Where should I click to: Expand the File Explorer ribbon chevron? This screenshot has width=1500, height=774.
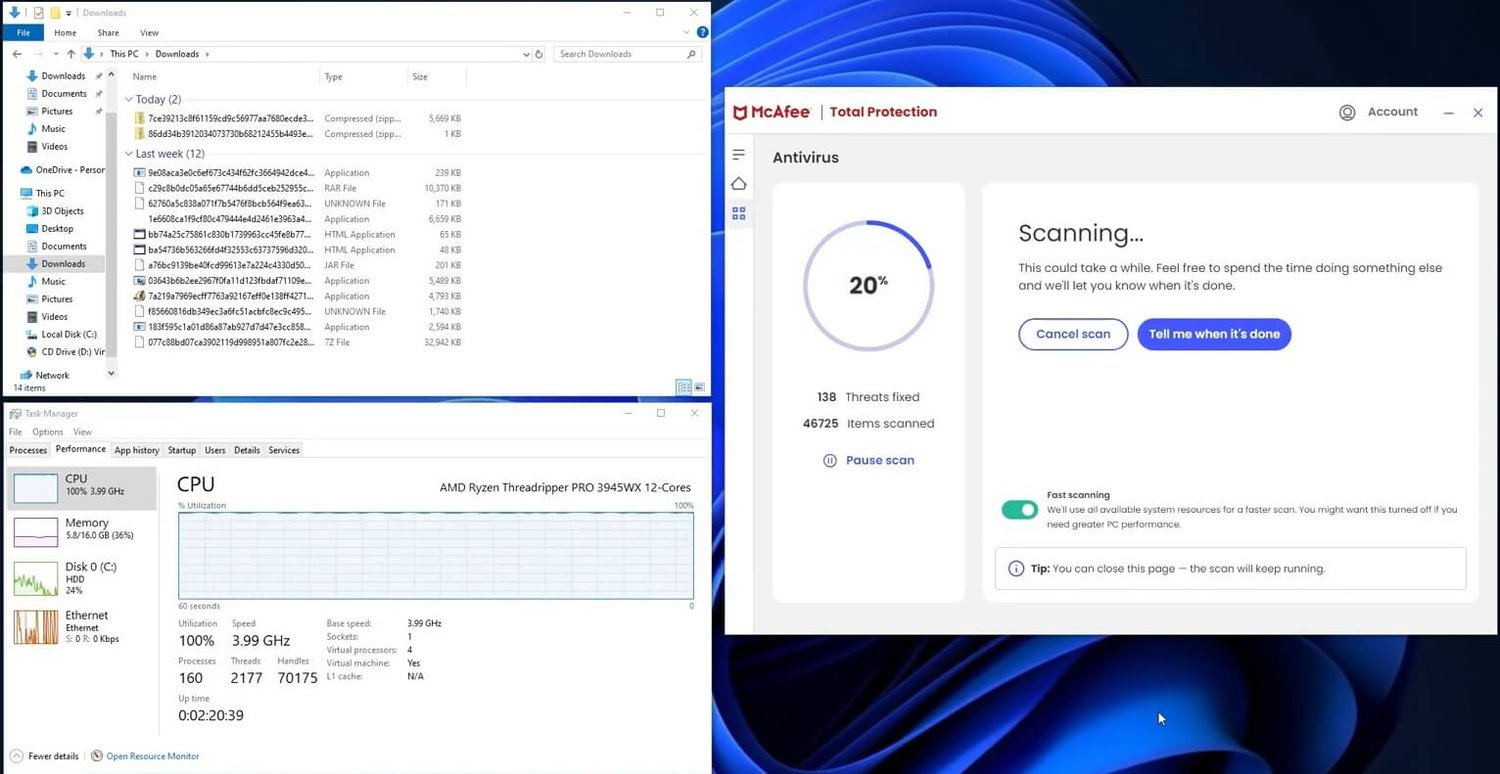click(x=684, y=33)
